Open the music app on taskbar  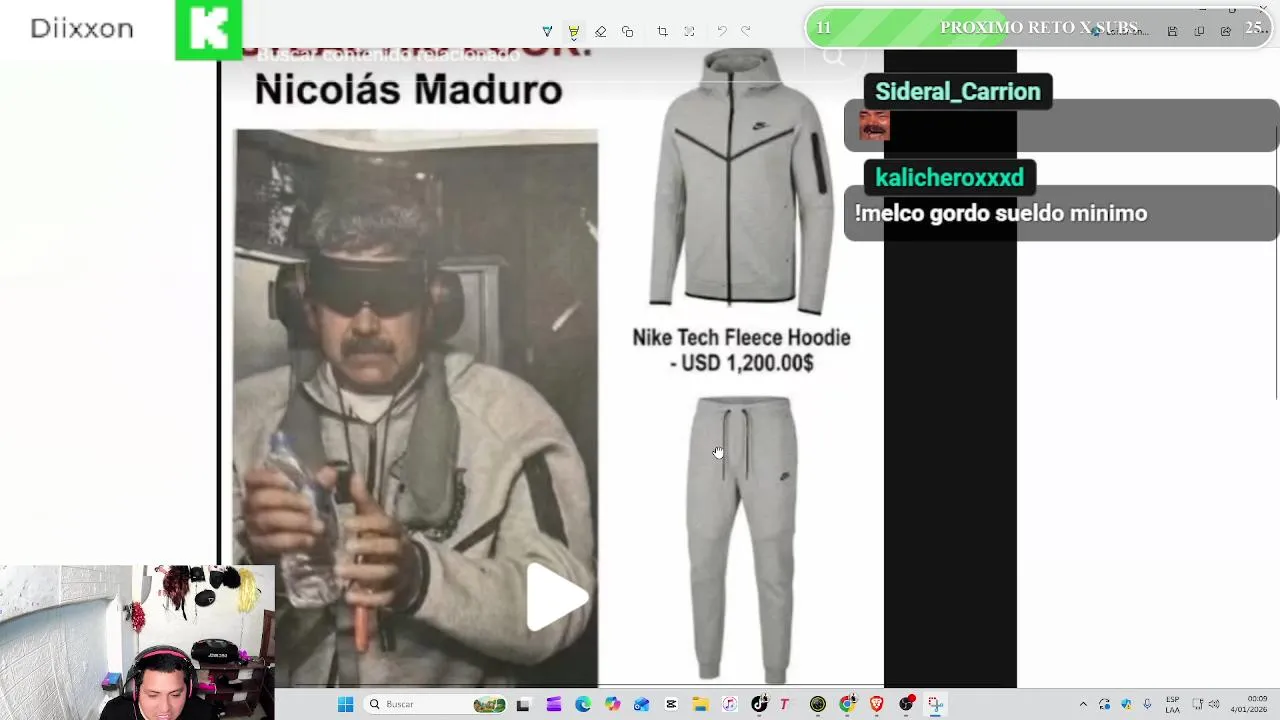point(730,704)
